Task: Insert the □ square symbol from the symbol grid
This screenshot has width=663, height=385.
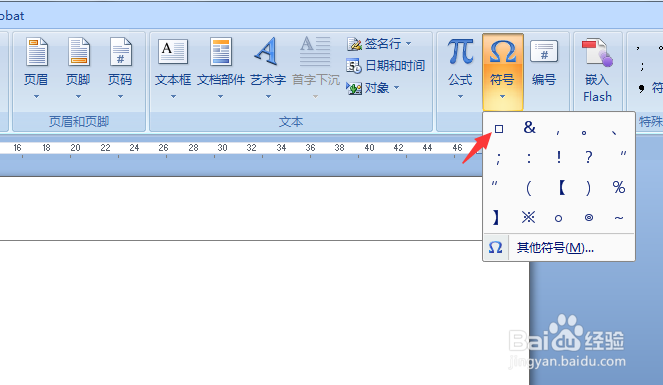Action: click(499, 129)
